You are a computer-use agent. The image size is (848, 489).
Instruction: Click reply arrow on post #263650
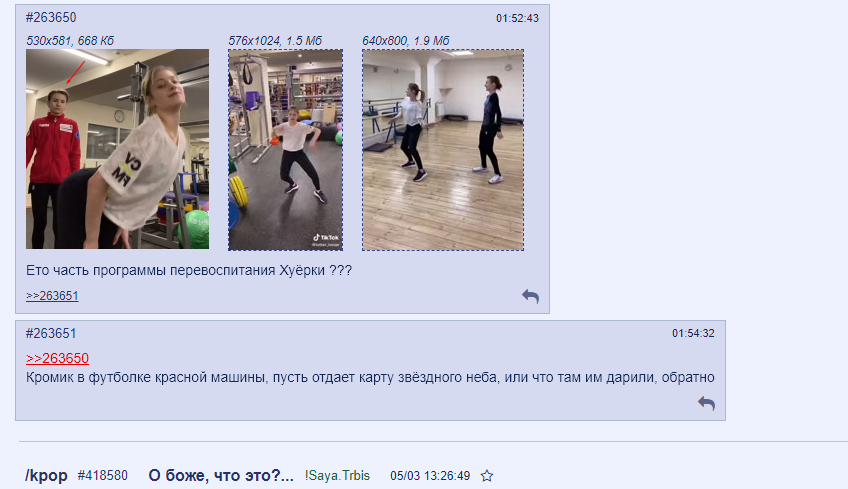[530, 296]
